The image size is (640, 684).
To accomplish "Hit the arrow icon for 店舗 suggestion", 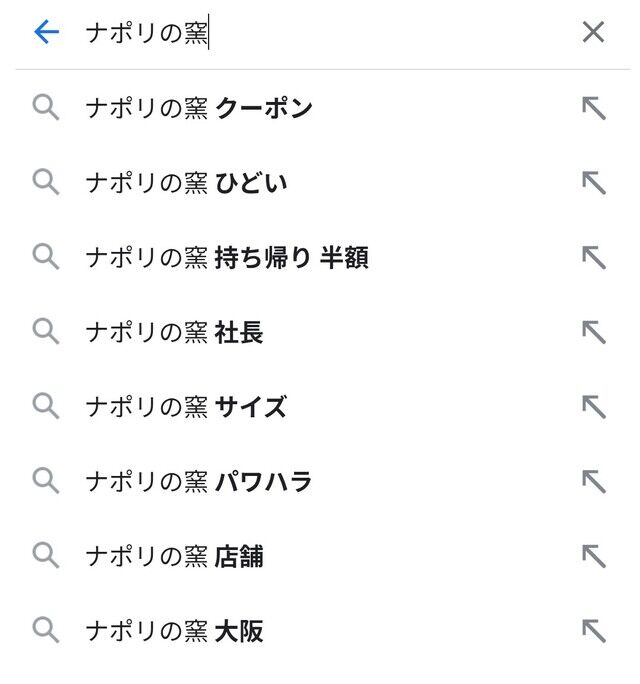I will [x=594, y=556].
